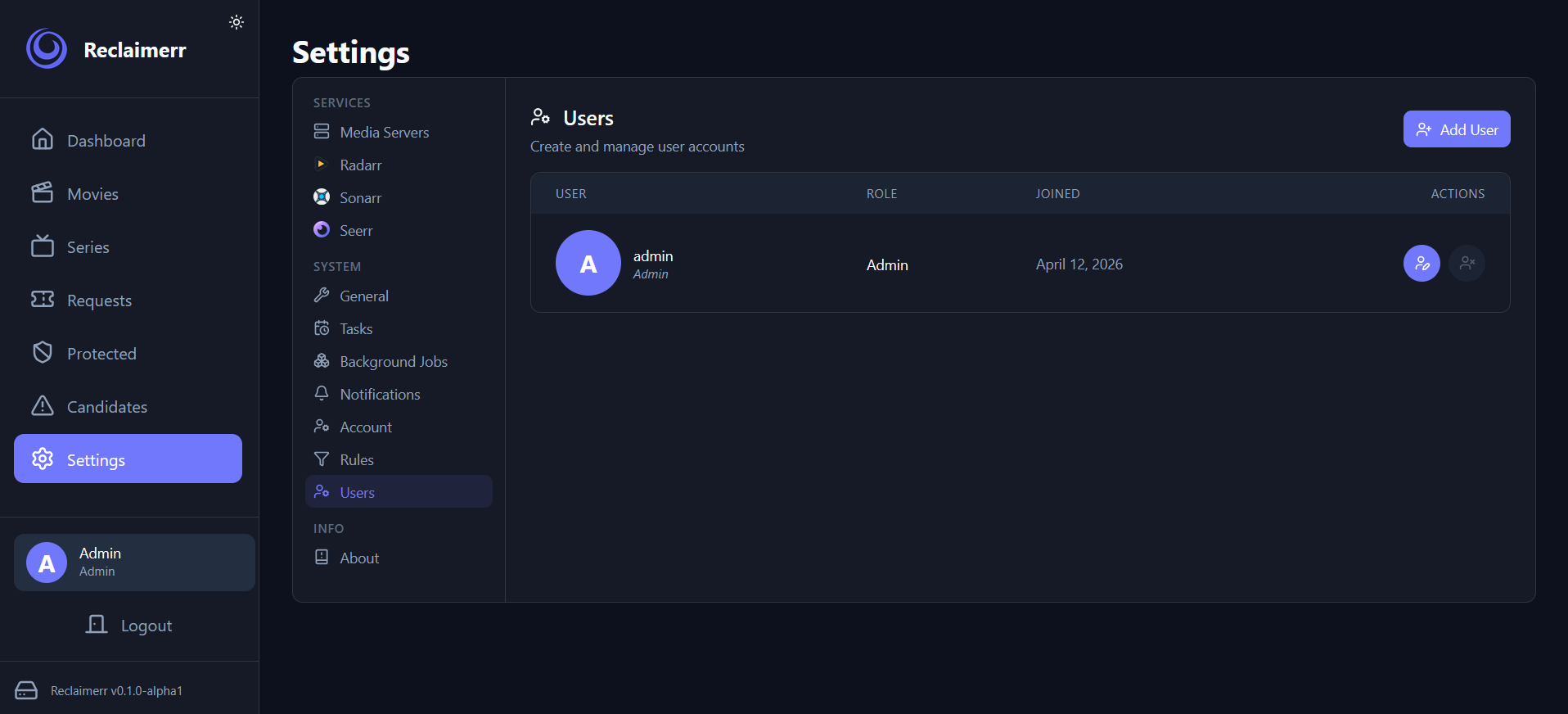
Task: Open Rules settings
Action: [x=399, y=459]
